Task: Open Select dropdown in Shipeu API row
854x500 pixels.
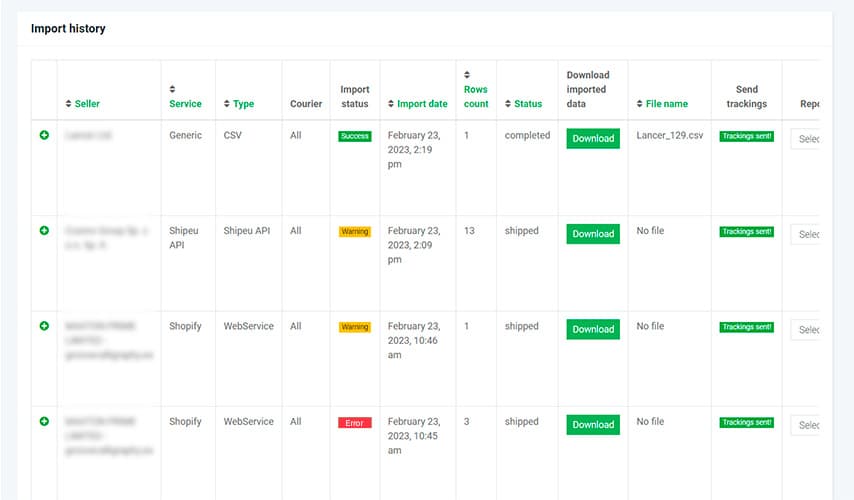Action: [806, 234]
